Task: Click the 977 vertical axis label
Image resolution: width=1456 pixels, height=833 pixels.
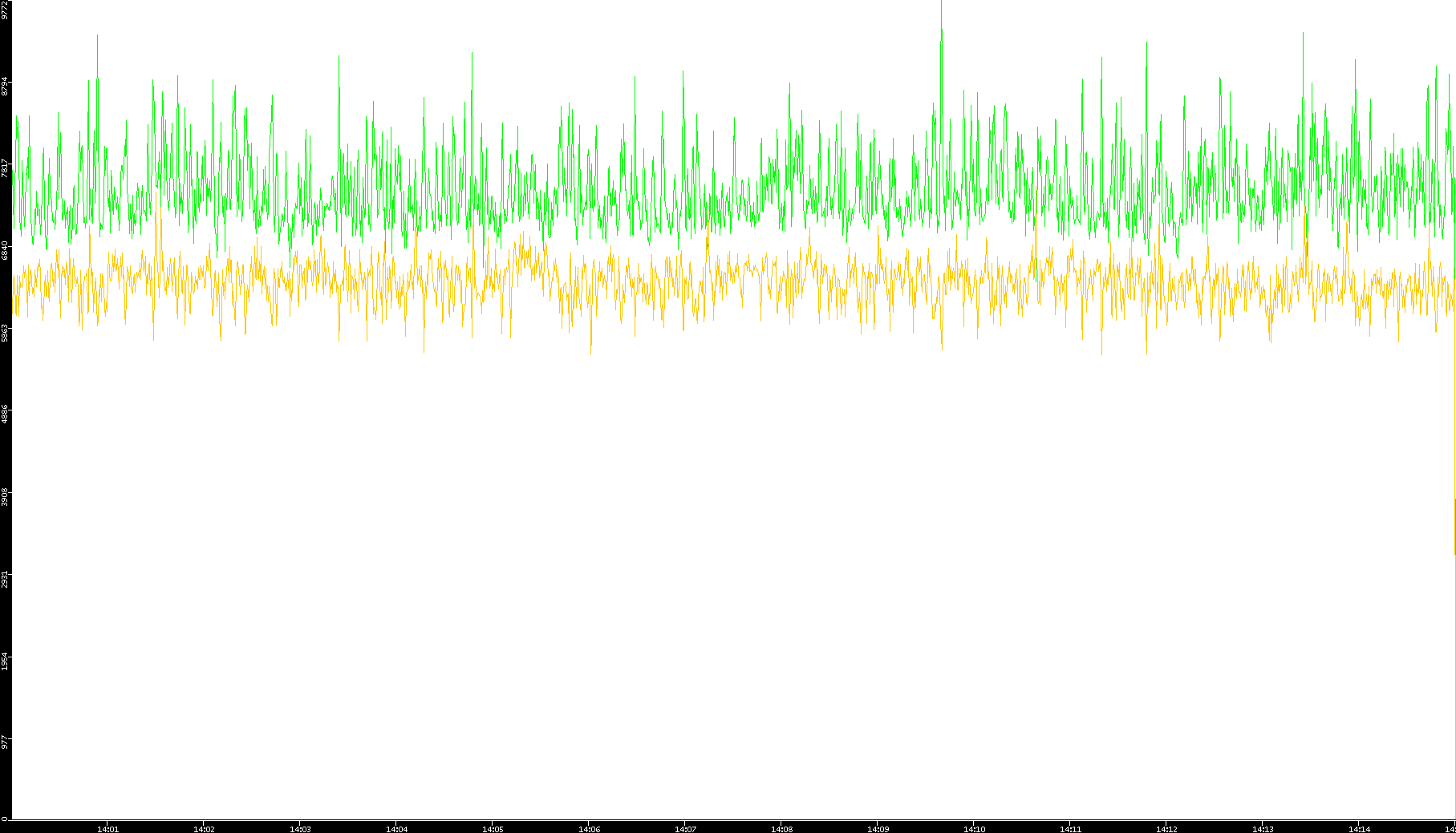Action: point(5,742)
